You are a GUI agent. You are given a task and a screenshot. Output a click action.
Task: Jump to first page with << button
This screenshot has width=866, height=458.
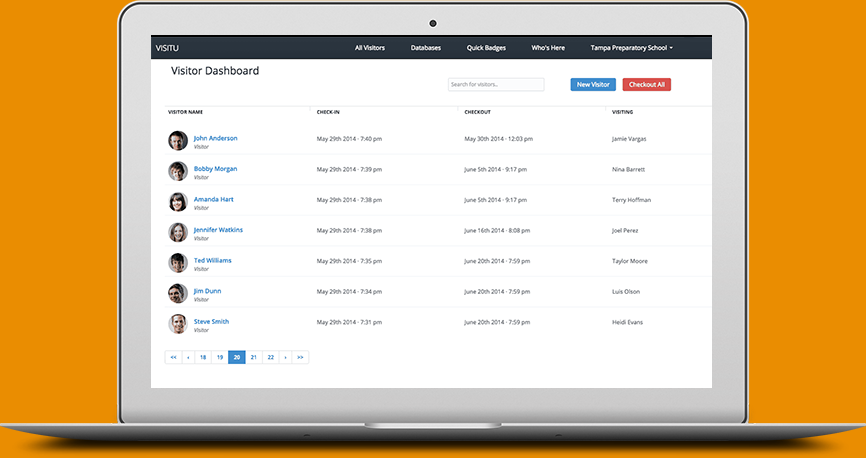point(173,357)
